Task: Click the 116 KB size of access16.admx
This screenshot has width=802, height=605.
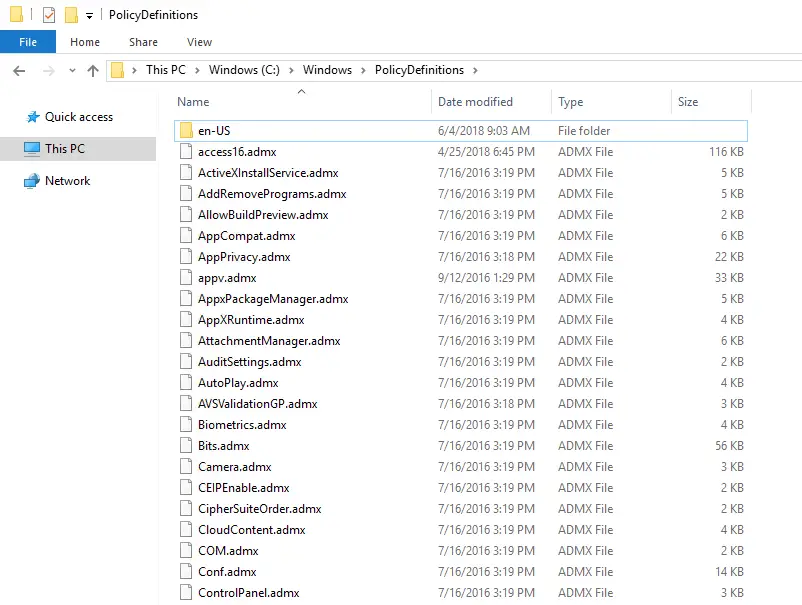Action: (x=726, y=152)
